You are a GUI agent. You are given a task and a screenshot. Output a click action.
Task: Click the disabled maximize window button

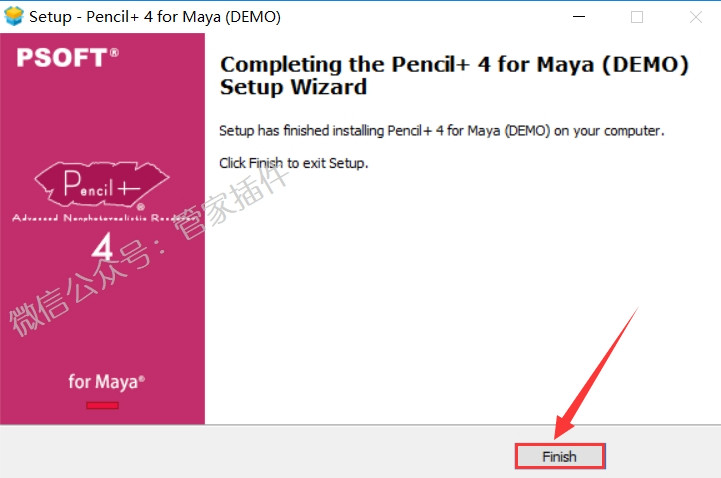coord(637,17)
